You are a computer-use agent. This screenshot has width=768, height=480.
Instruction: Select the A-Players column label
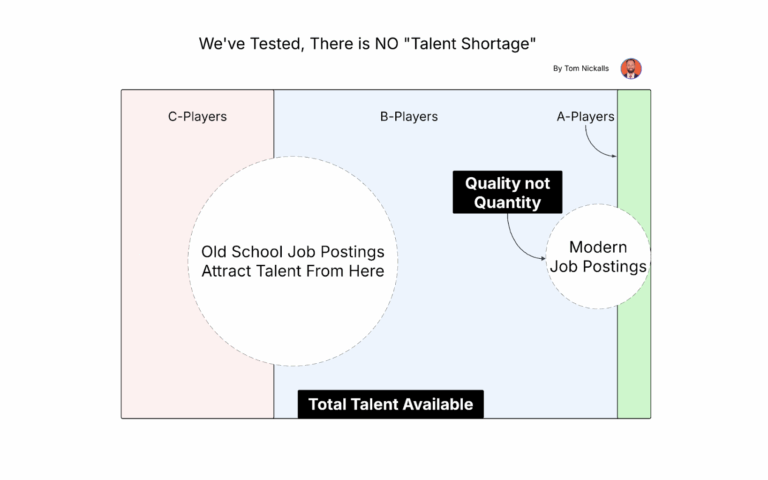click(x=585, y=117)
